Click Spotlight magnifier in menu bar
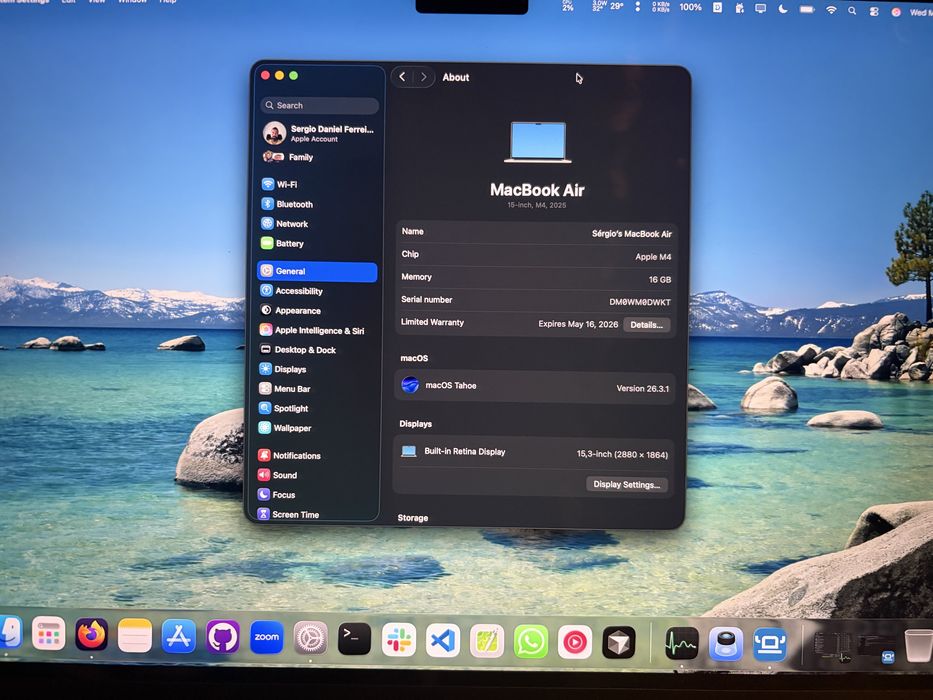 click(x=852, y=11)
